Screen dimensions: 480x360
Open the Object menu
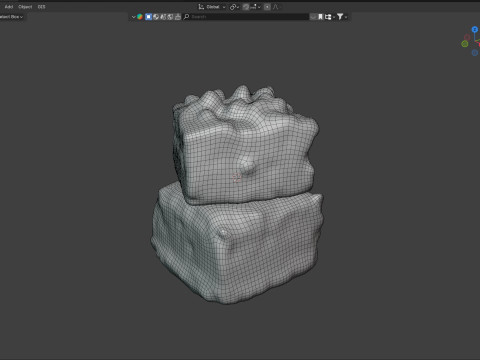click(x=25, y=7)
